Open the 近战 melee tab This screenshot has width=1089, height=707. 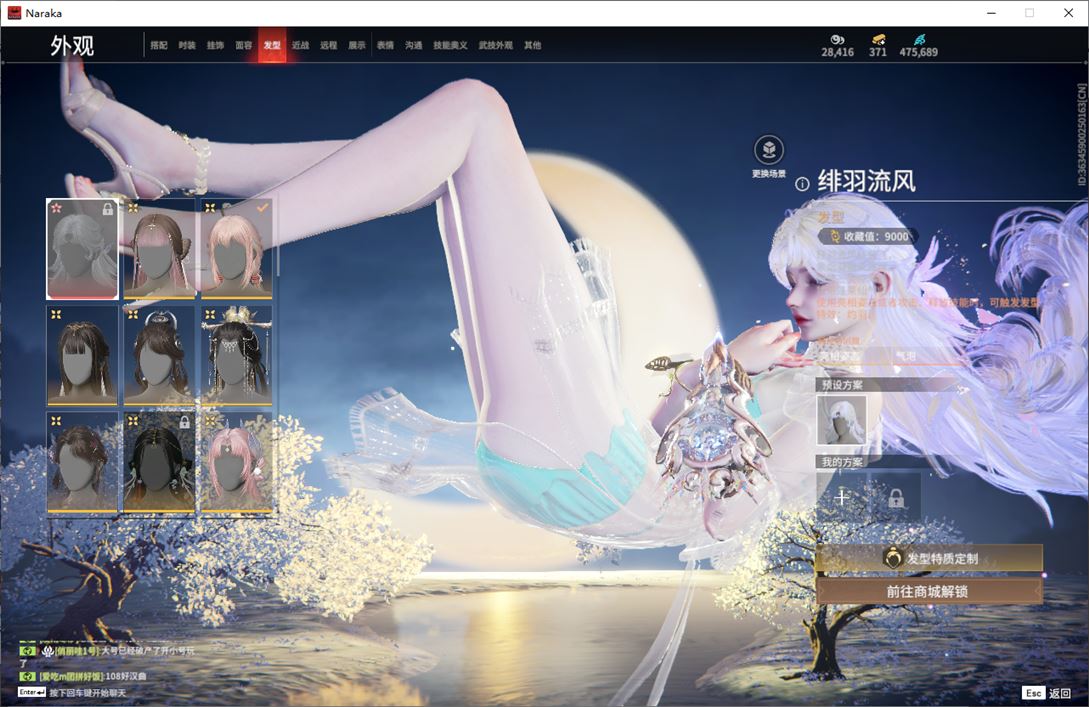click(300, 45)
